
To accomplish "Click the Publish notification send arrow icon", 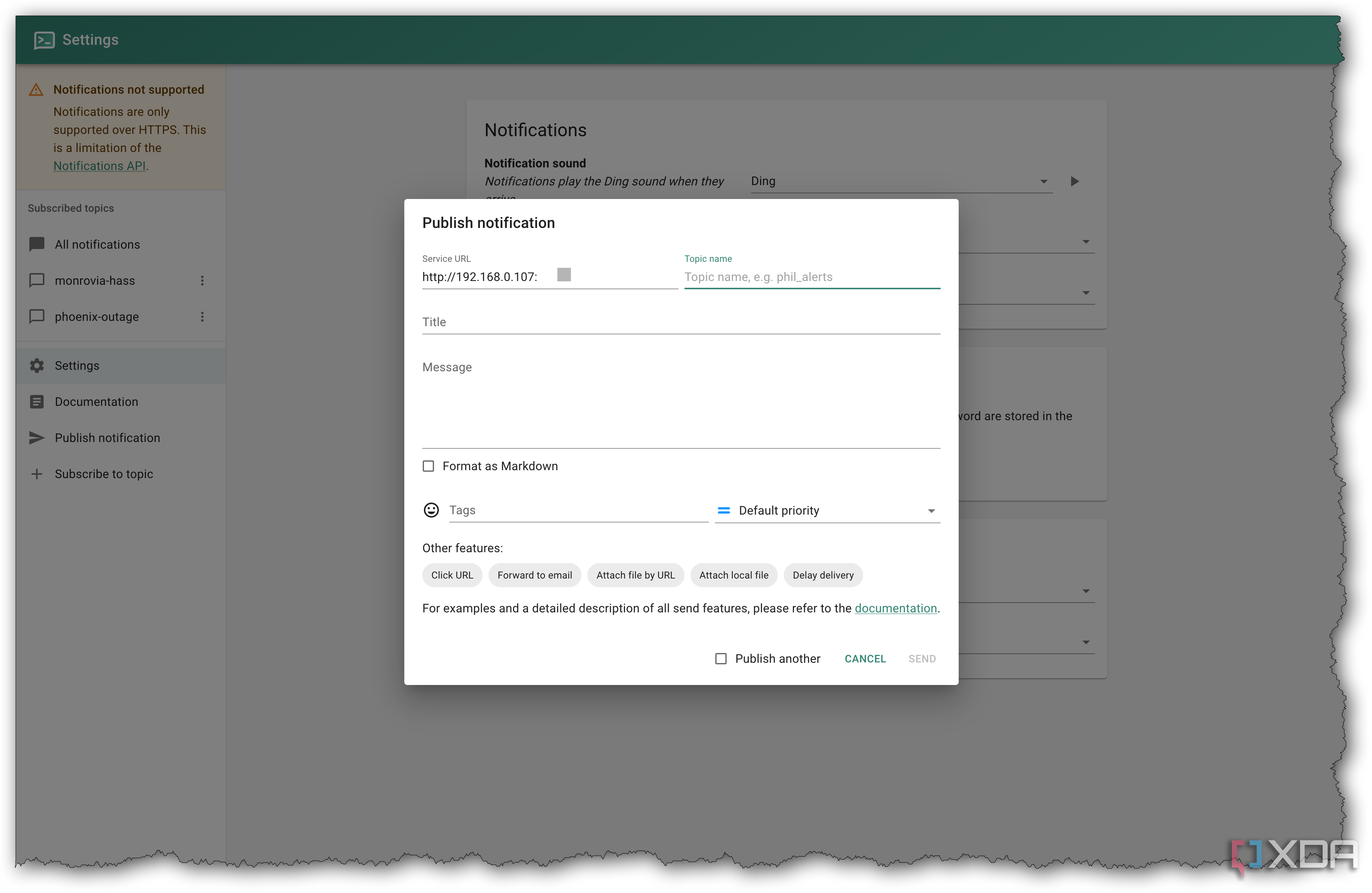I will 37,437.
